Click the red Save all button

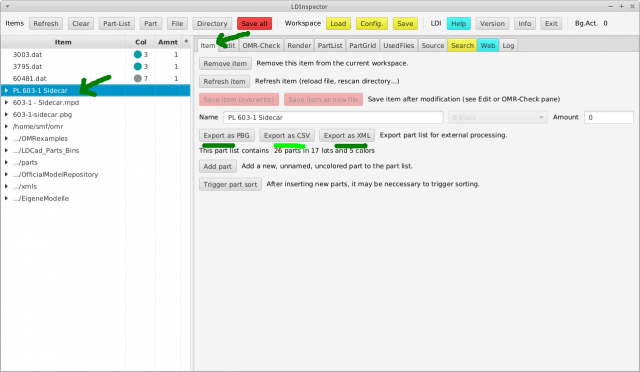(254, 24)
